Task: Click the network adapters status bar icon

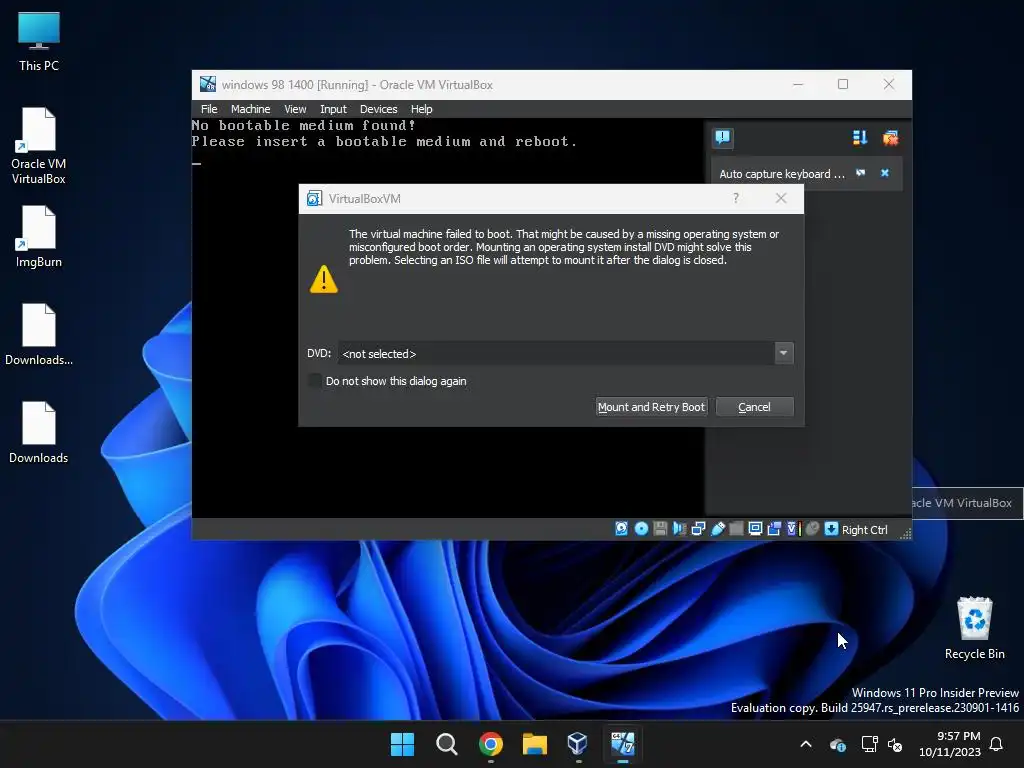Action: tap(698, 529)
